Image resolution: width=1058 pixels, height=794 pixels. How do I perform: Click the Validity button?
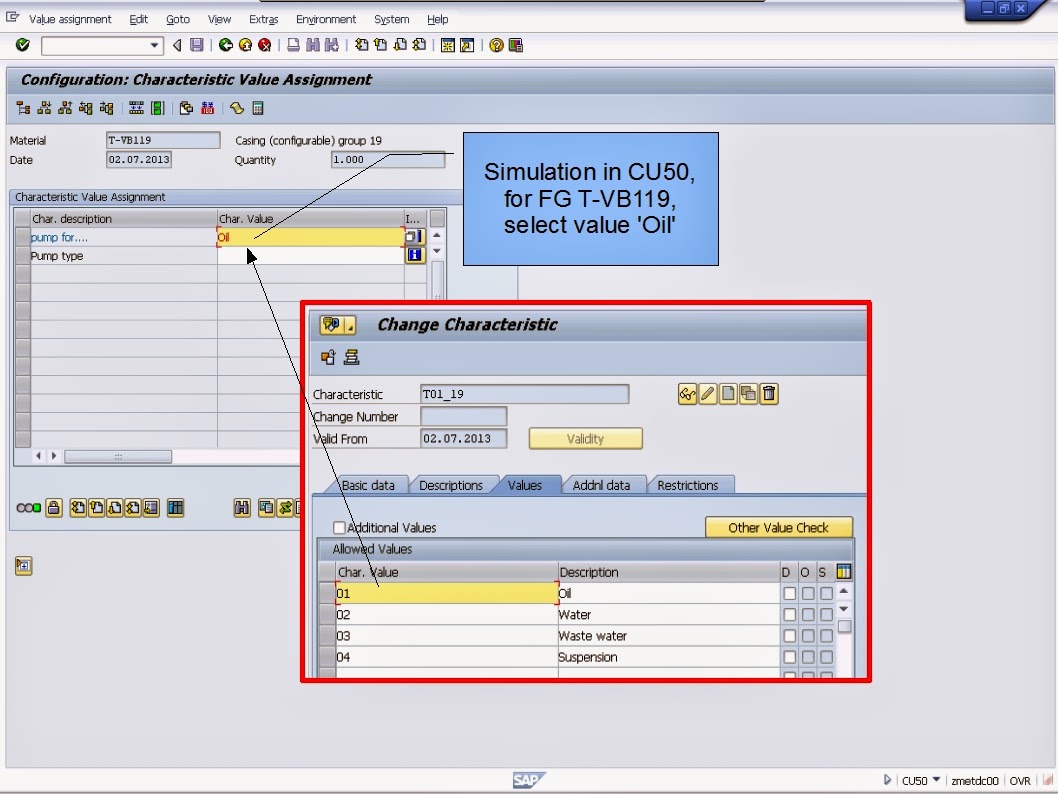click(x=585, y=438)
